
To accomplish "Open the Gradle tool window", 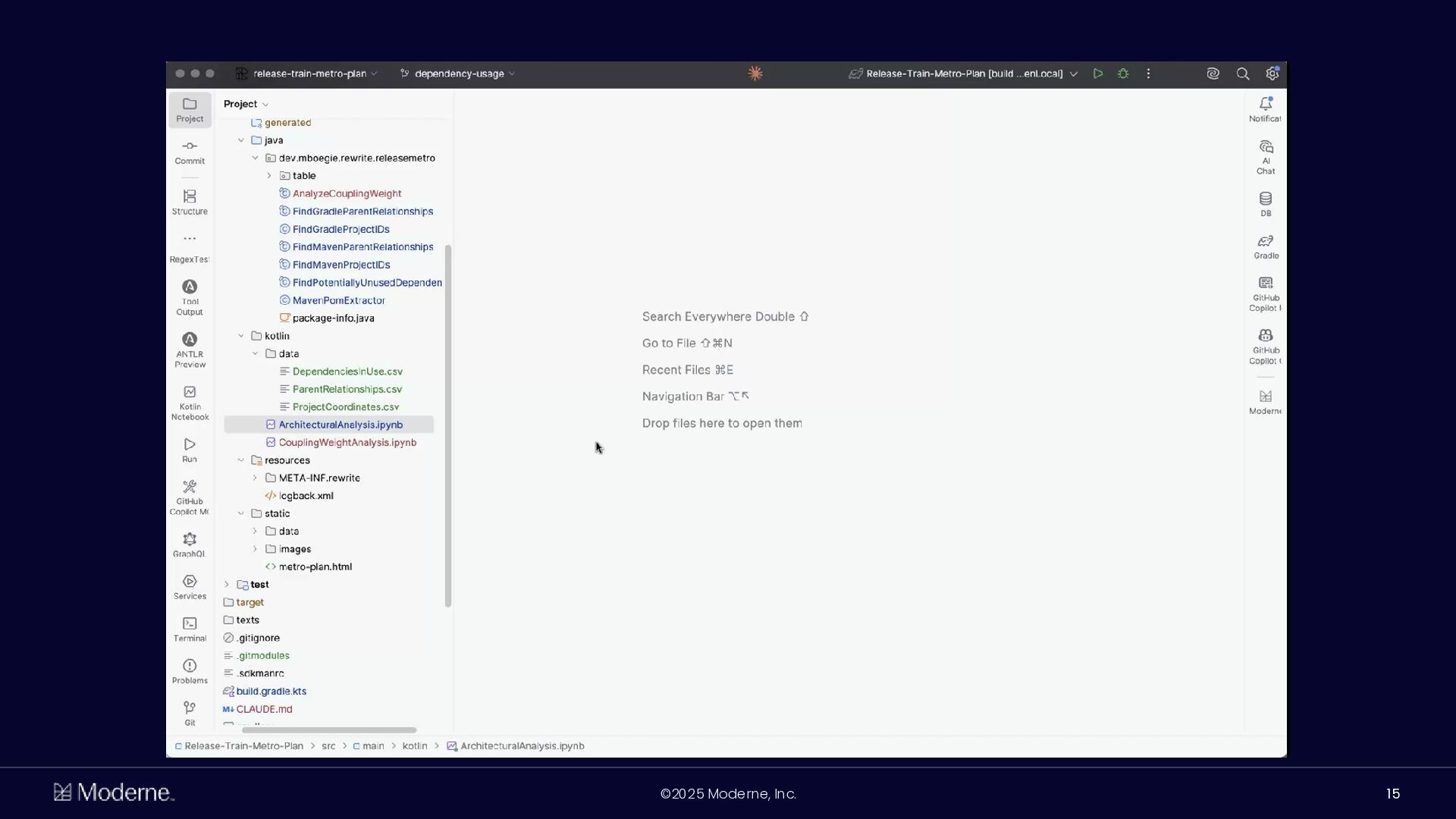I will (1266, 246).
